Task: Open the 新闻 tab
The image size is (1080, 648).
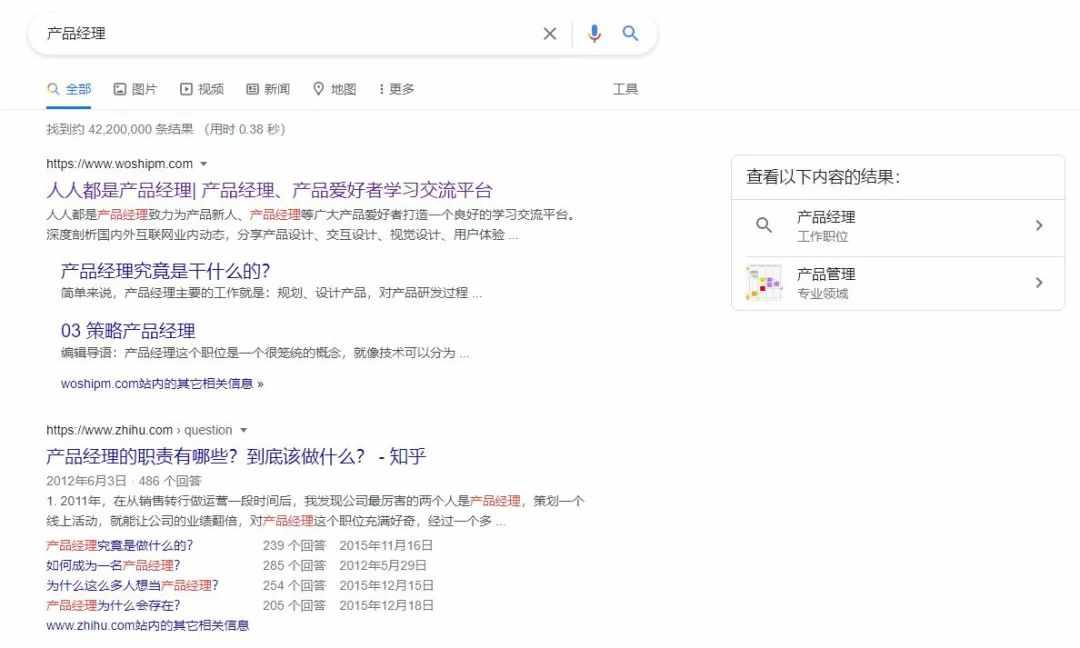Action: coord(268,89)
